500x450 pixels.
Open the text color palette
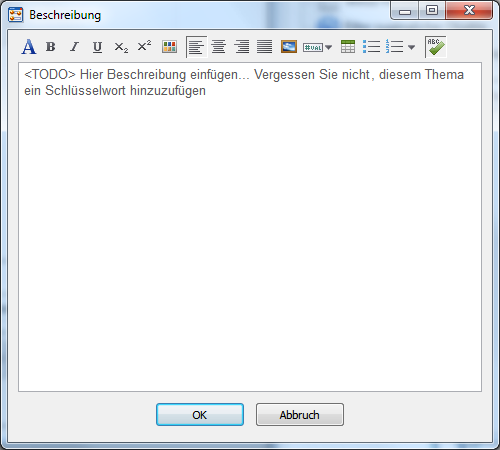pyautogui.click(x=169, y=47)
